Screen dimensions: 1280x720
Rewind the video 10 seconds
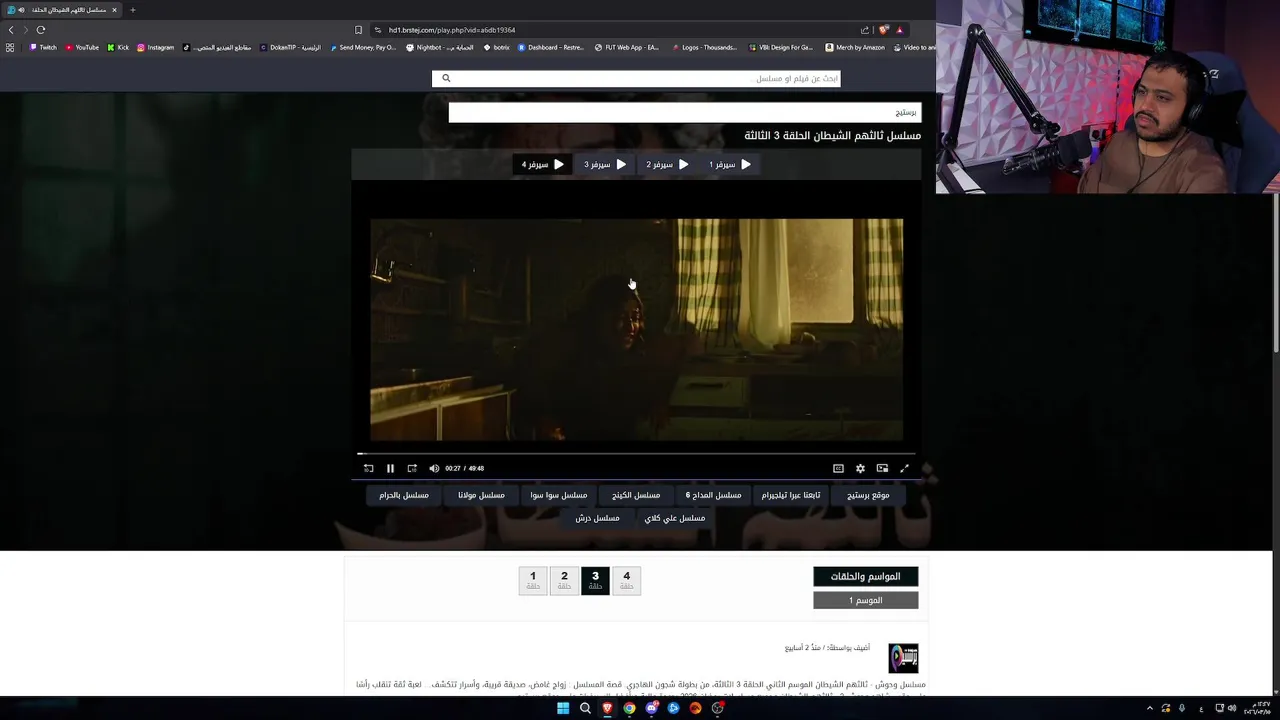(x=368, y=468)
